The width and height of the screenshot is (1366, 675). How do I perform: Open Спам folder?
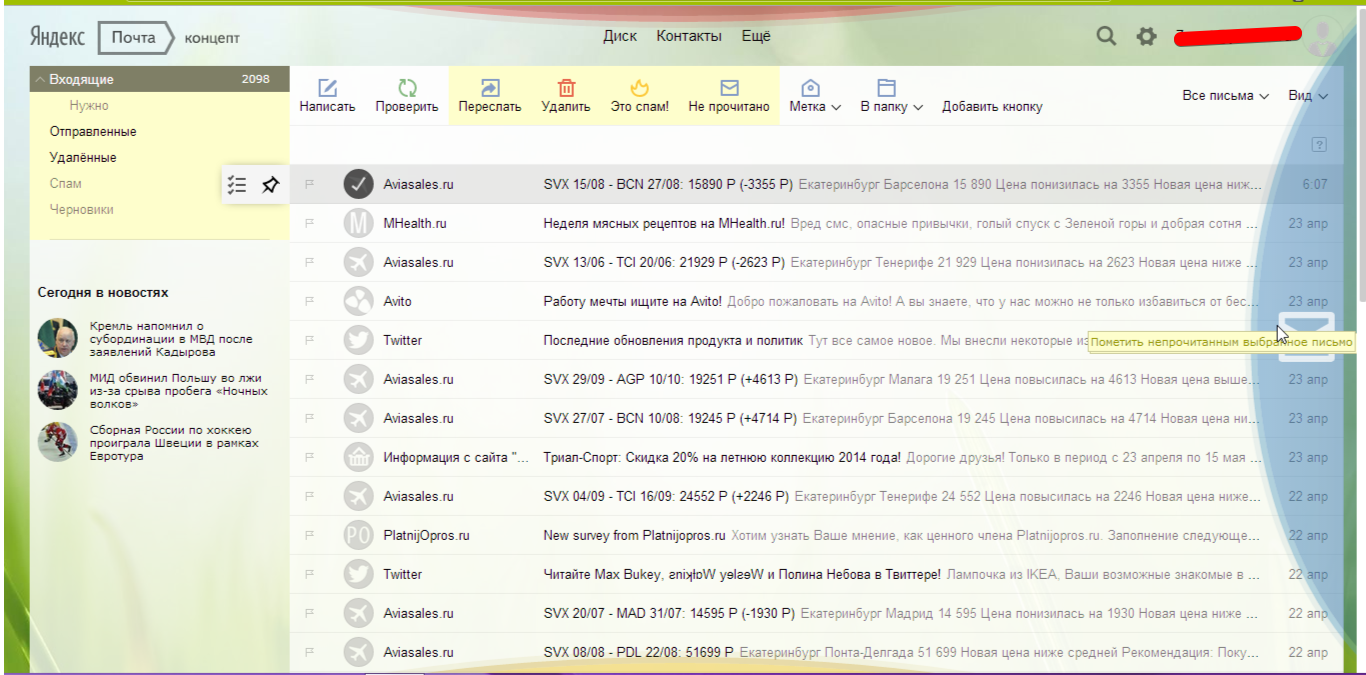click(x=66, y=184)
